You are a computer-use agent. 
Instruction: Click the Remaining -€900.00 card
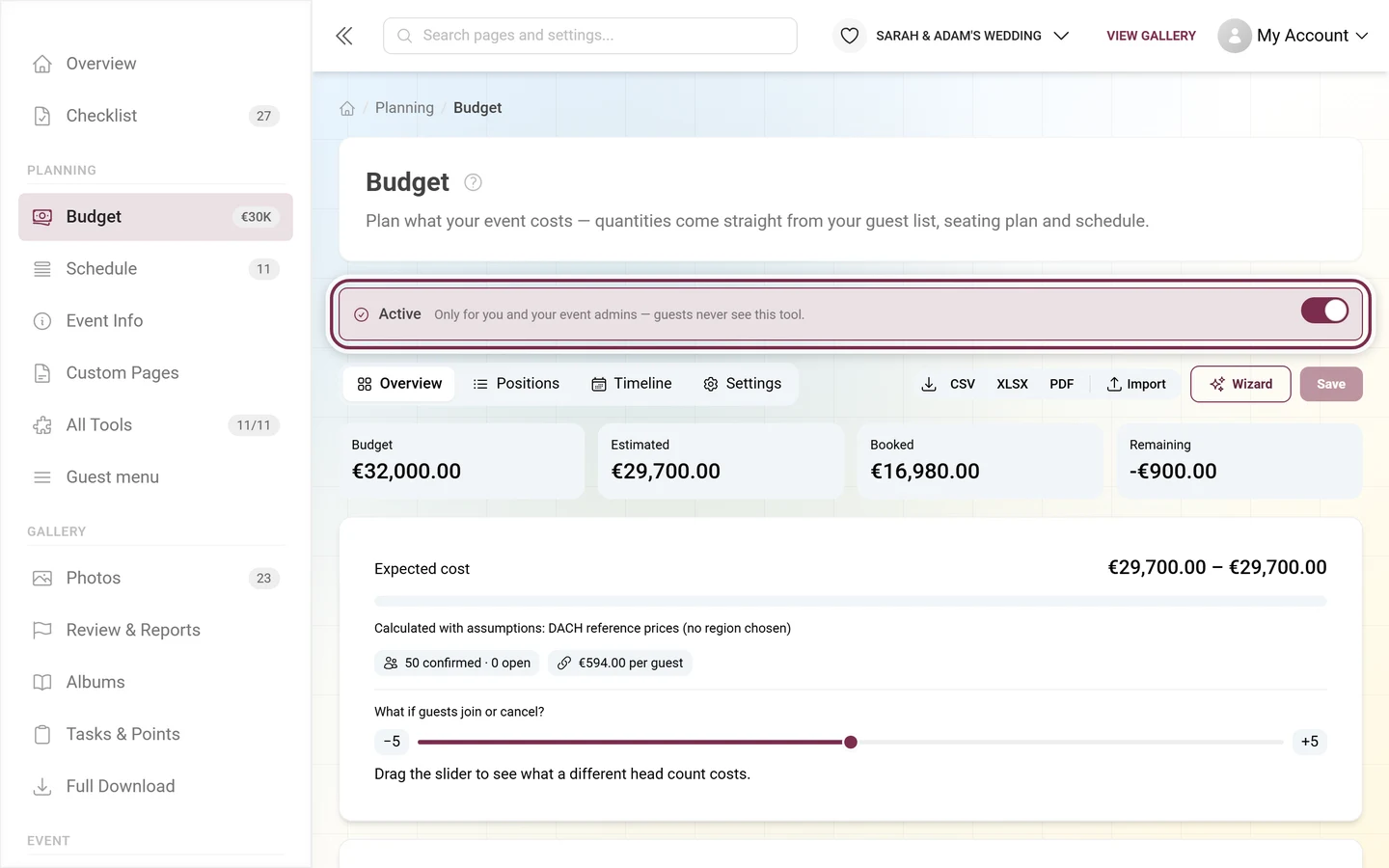(1239, 461)
